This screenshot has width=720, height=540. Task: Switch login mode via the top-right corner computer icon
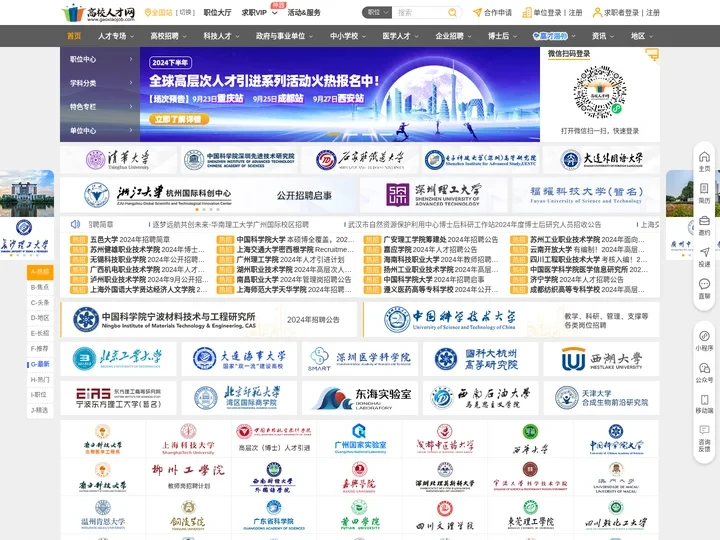coord(652,55)
